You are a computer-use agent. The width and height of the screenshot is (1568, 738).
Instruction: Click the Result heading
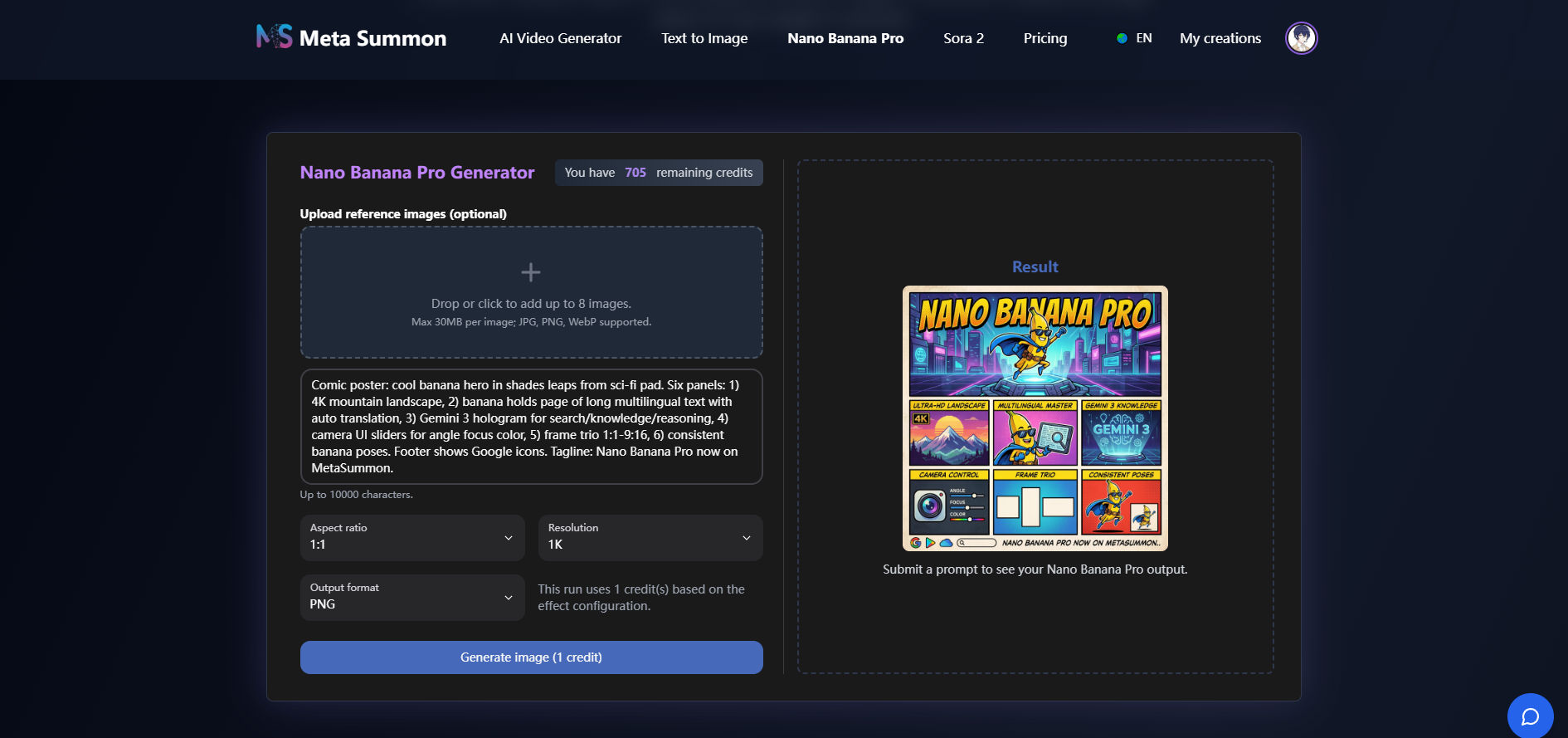tap(1035, 266)
